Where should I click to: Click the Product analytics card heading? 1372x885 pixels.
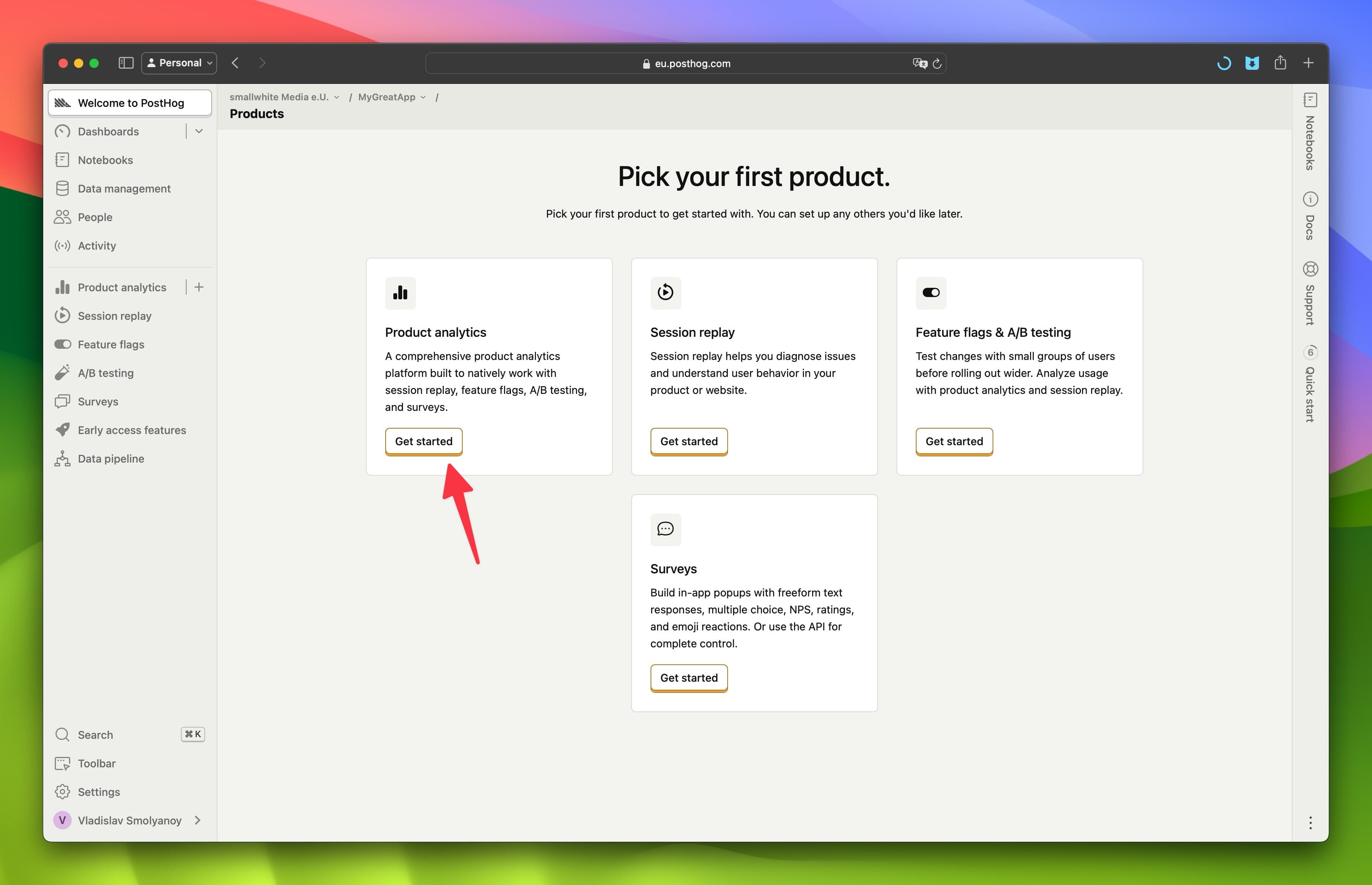pos(435,332)
